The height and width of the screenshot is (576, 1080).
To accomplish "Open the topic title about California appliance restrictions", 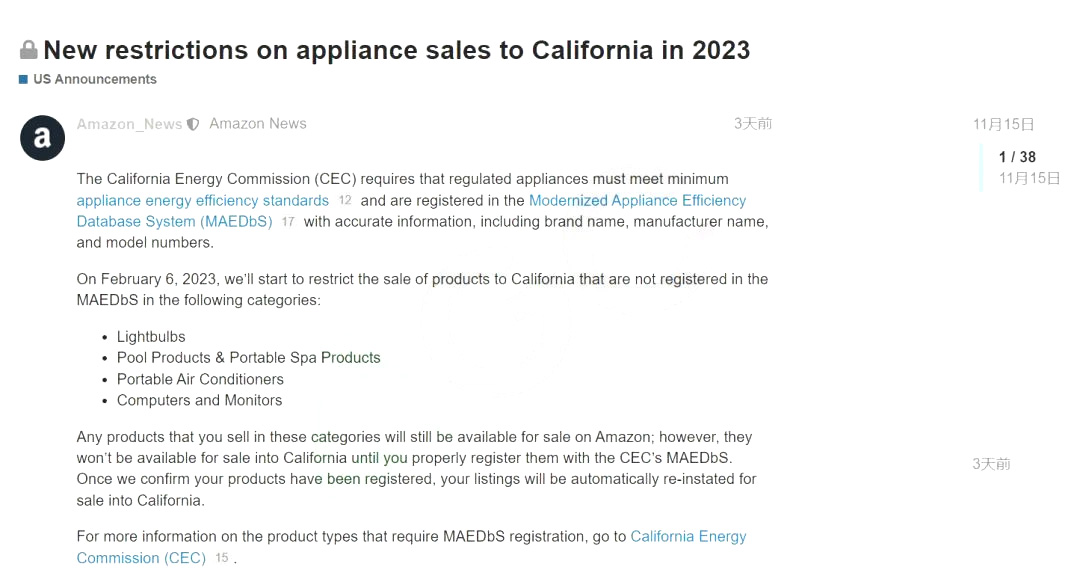I will 396,50.
